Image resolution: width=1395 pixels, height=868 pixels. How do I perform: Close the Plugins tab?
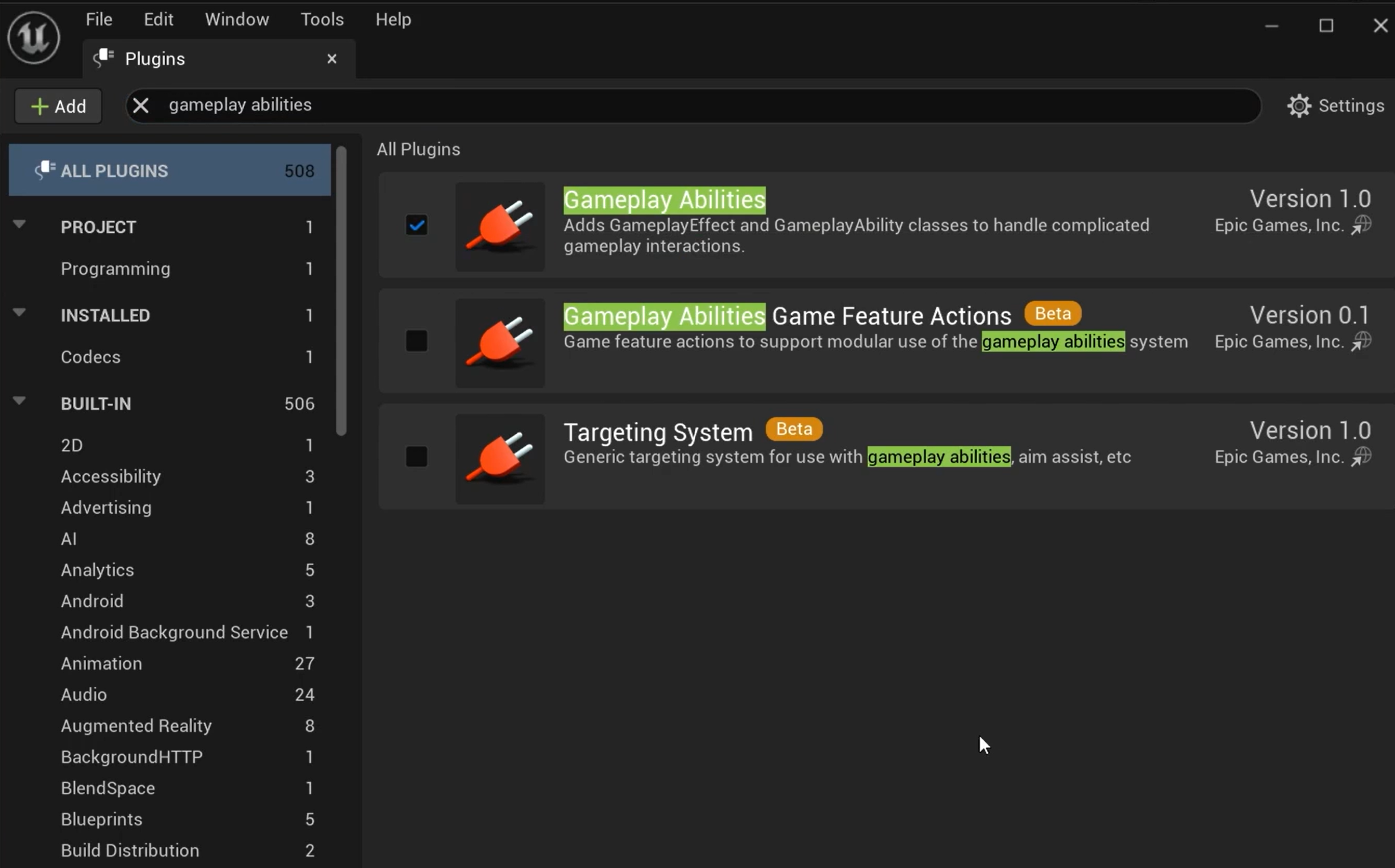tap(331, 59)
